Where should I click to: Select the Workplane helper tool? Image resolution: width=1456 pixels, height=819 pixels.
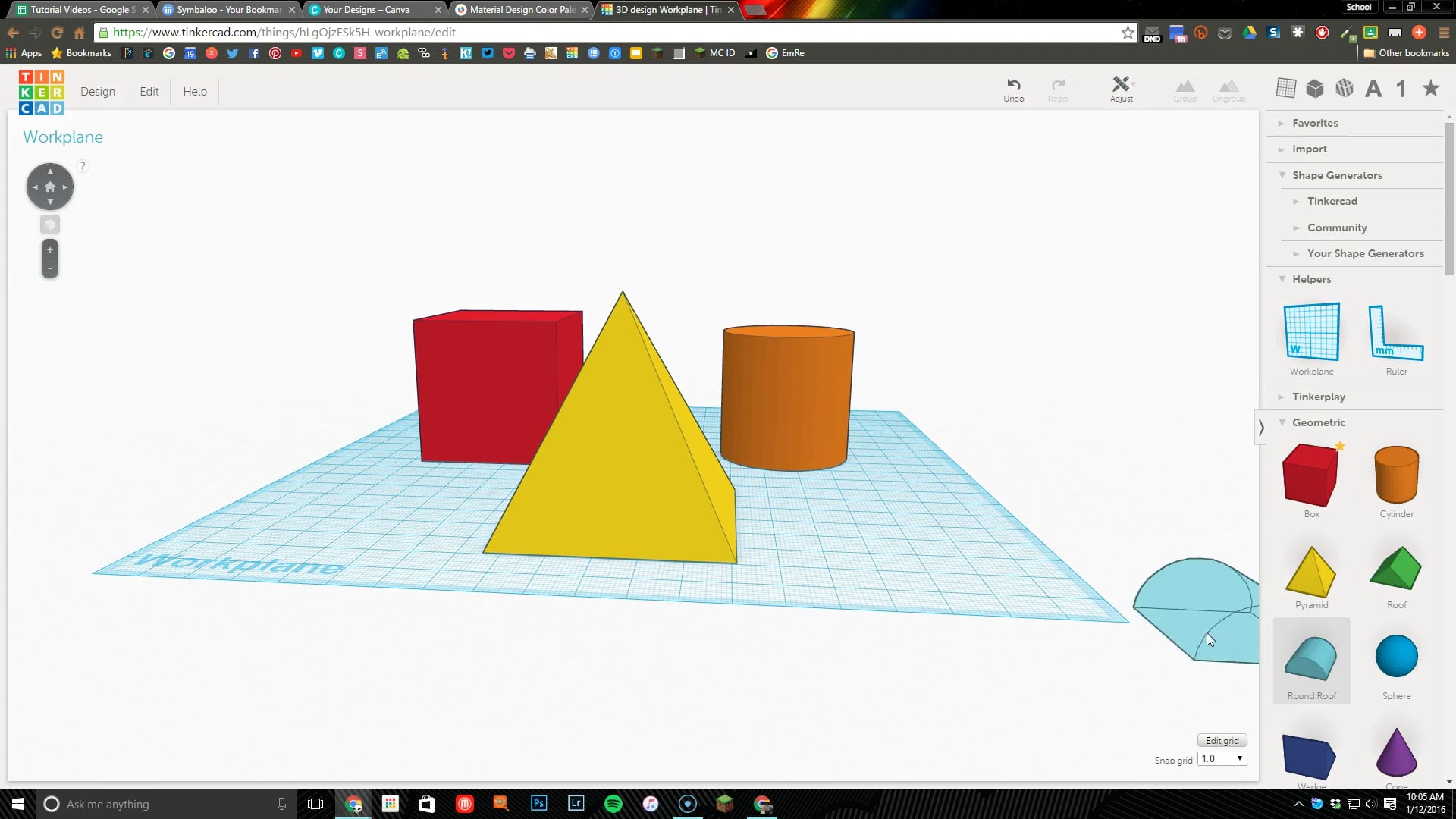1311,332
